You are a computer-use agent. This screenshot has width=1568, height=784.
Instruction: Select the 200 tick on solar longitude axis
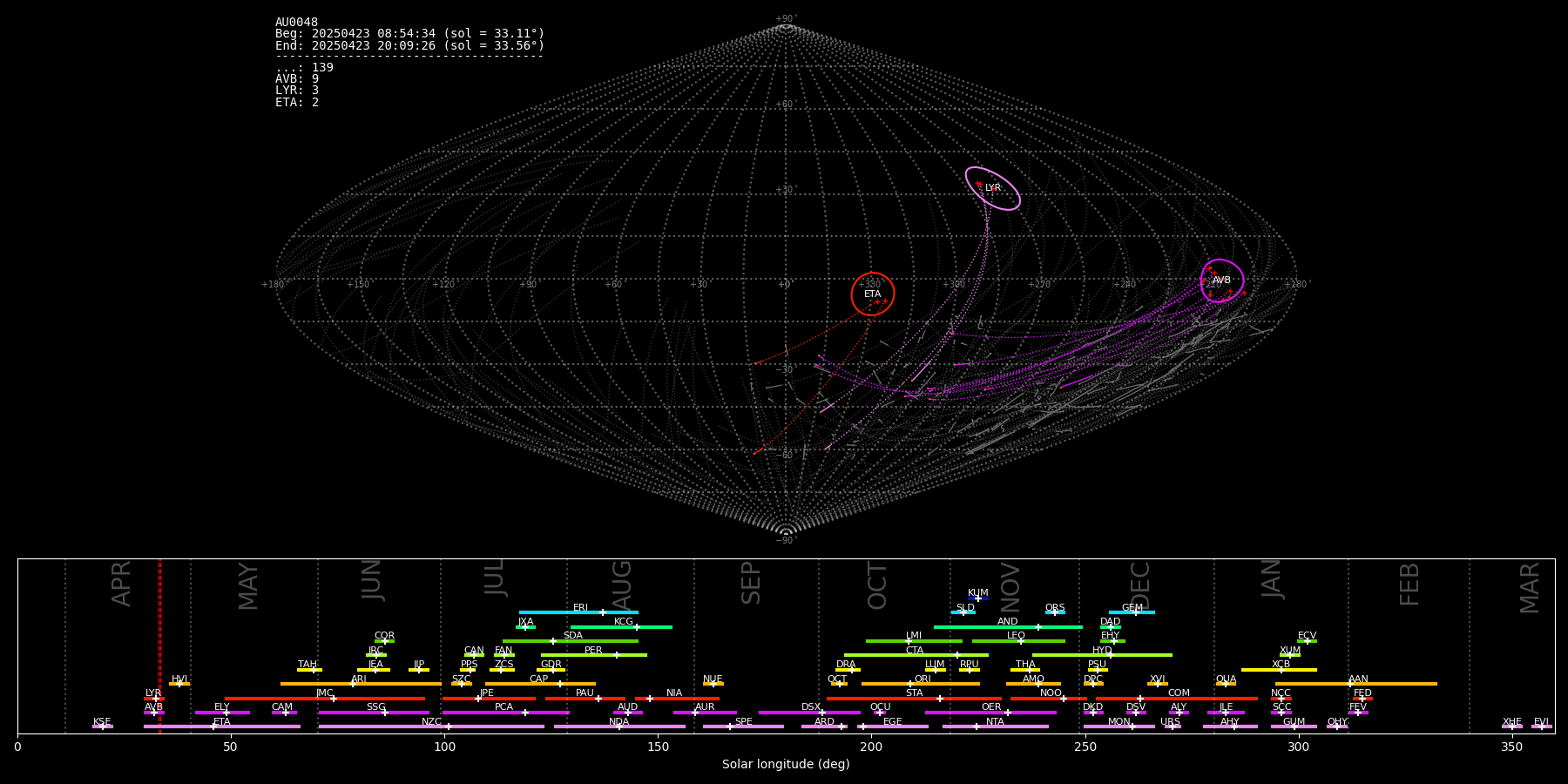point(871,747)
